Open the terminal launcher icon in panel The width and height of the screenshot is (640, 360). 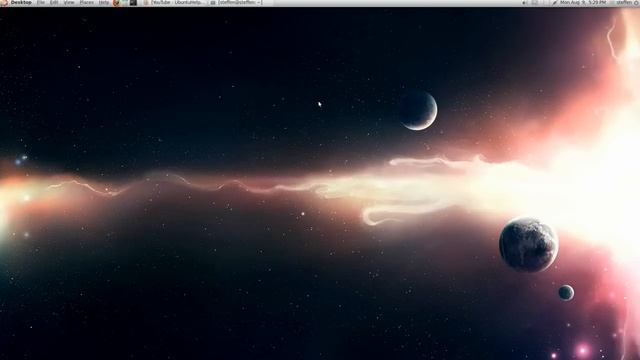click(133, 2)
